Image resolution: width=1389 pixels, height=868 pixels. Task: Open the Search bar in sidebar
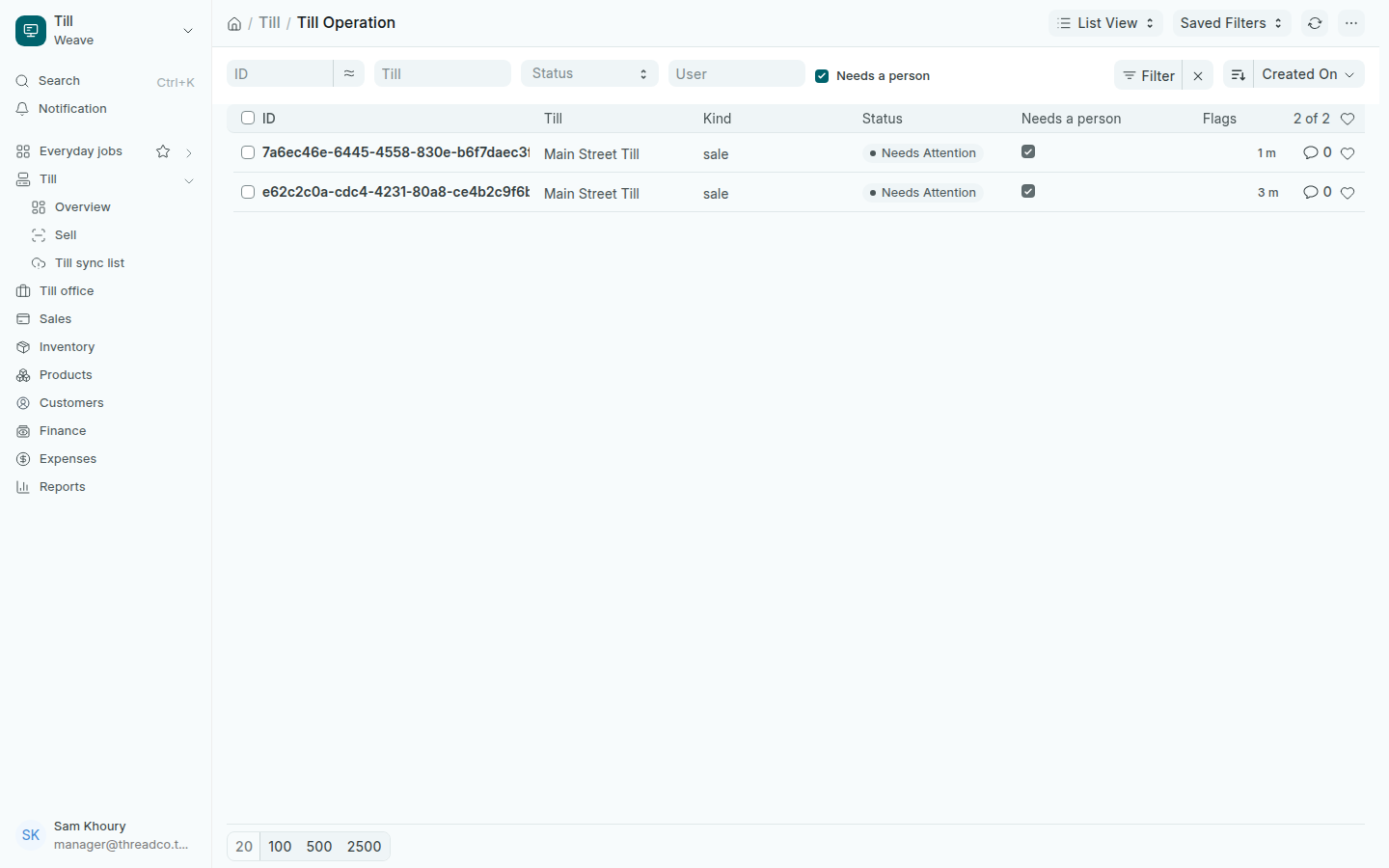(105, 81)
